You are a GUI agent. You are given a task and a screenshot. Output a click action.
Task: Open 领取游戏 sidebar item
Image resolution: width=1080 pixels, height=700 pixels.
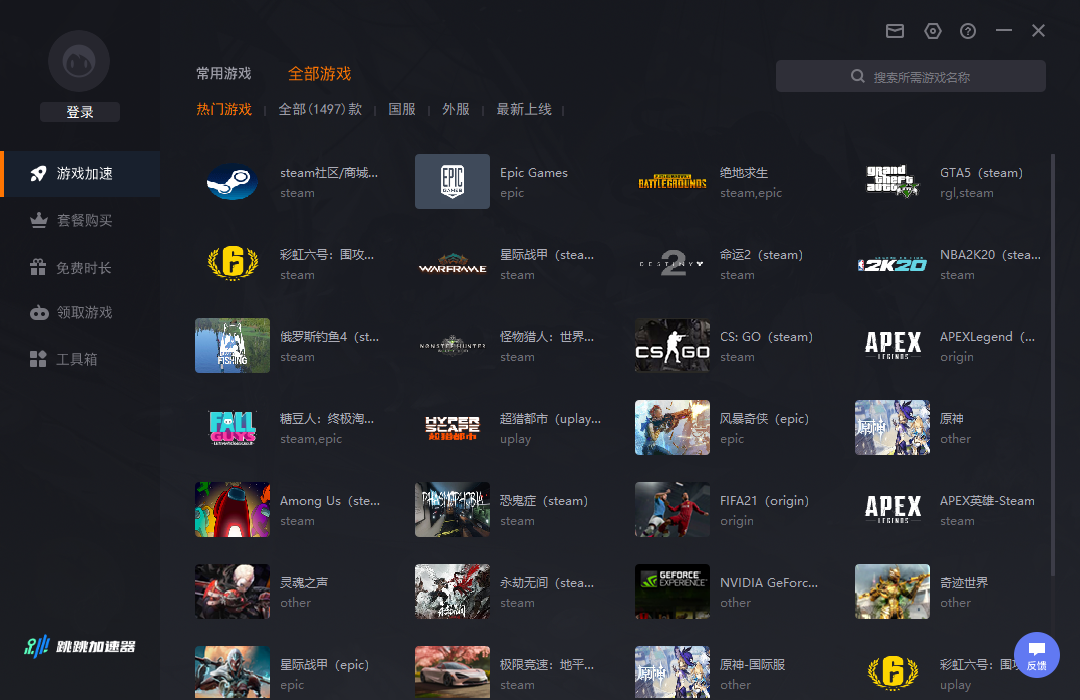tap(84, 313)
